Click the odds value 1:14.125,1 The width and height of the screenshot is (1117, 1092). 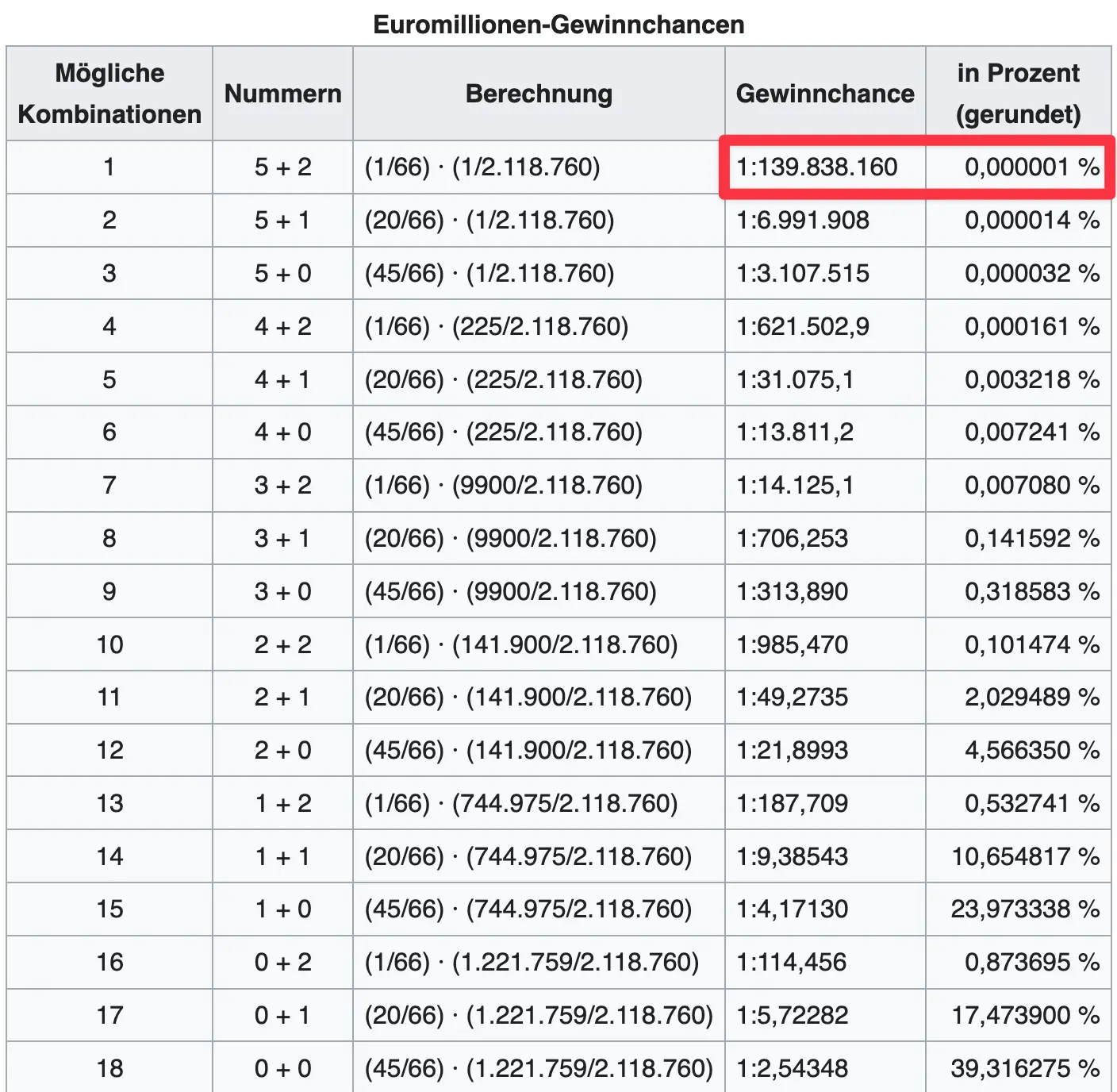(795, 486)
